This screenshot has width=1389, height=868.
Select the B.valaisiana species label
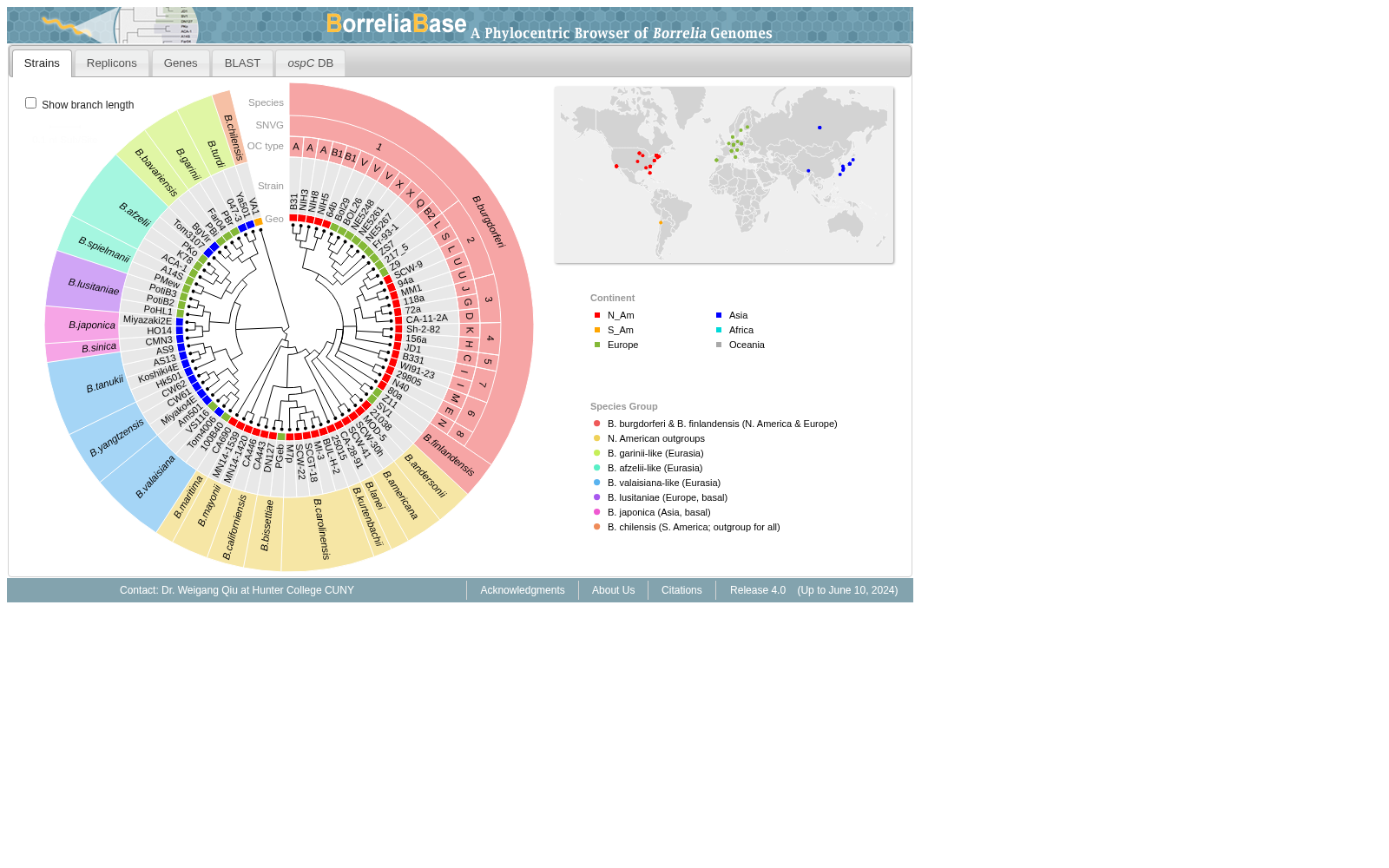click(155, 477)
